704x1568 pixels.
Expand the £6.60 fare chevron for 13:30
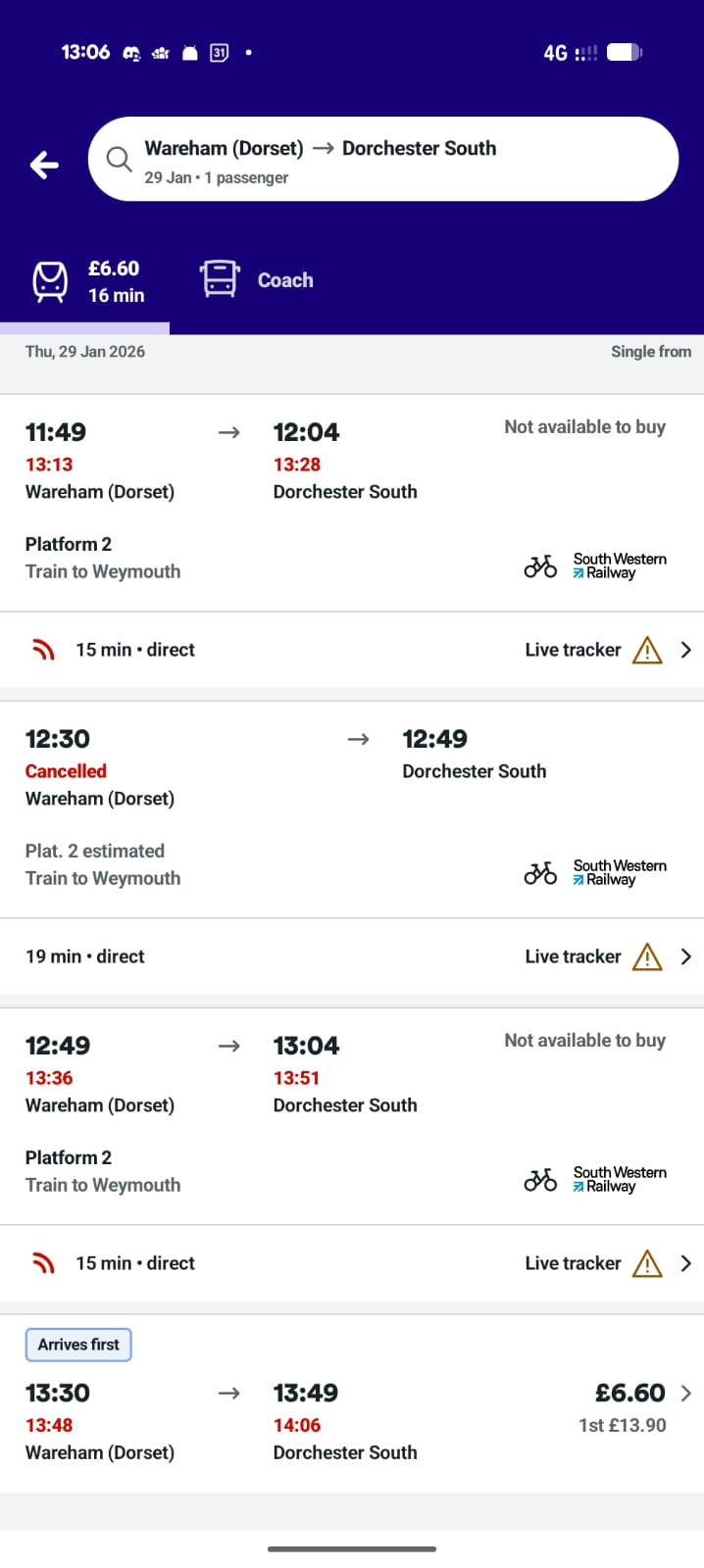click(686, 1393)
